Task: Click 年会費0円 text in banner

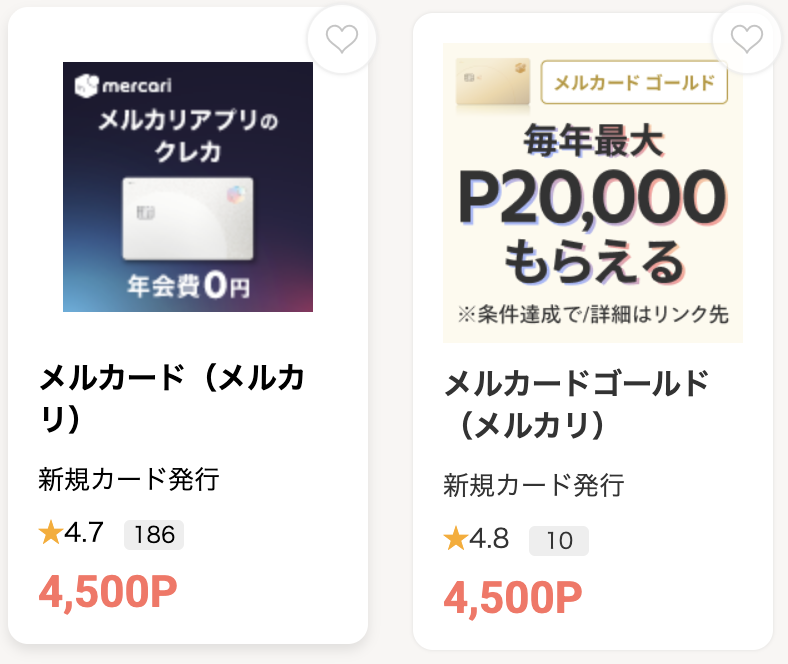Action: pyautogui.click(x=188, y=287)
